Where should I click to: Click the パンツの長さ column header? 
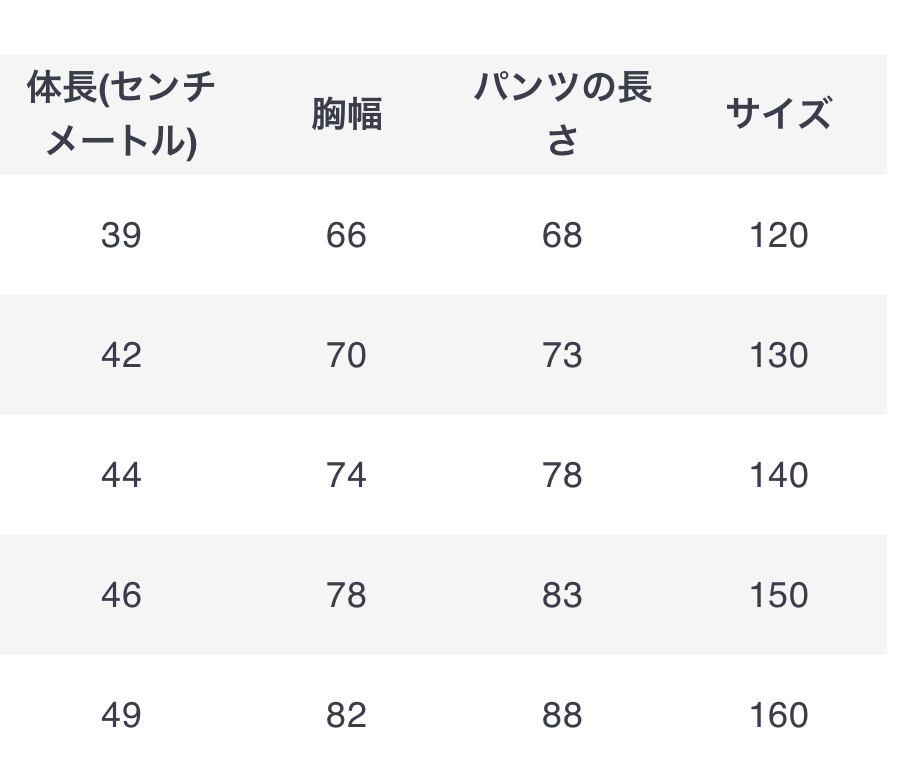[562, 114]
